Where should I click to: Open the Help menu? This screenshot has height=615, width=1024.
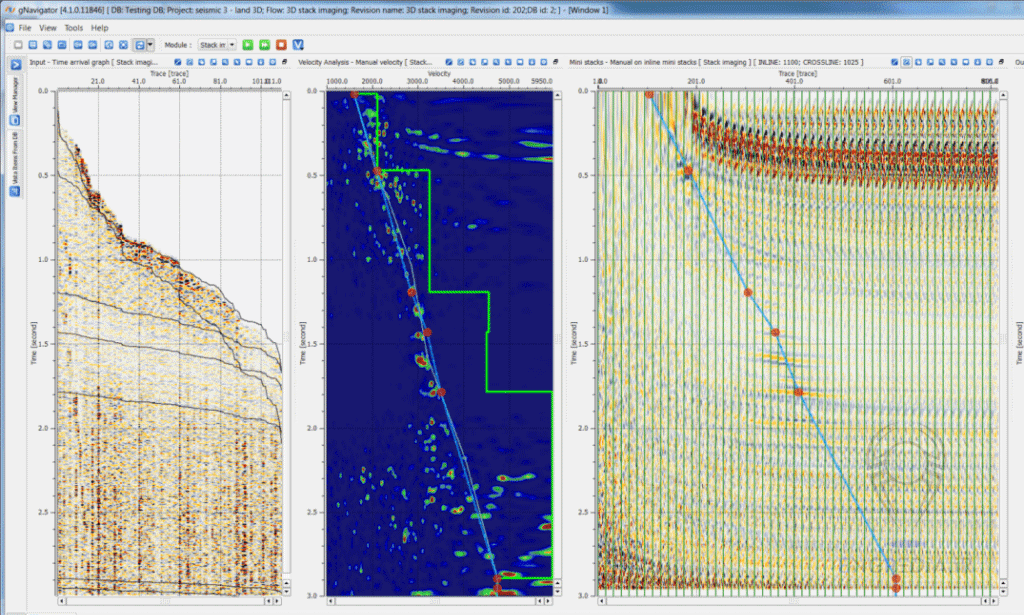(x=100, y=28)
